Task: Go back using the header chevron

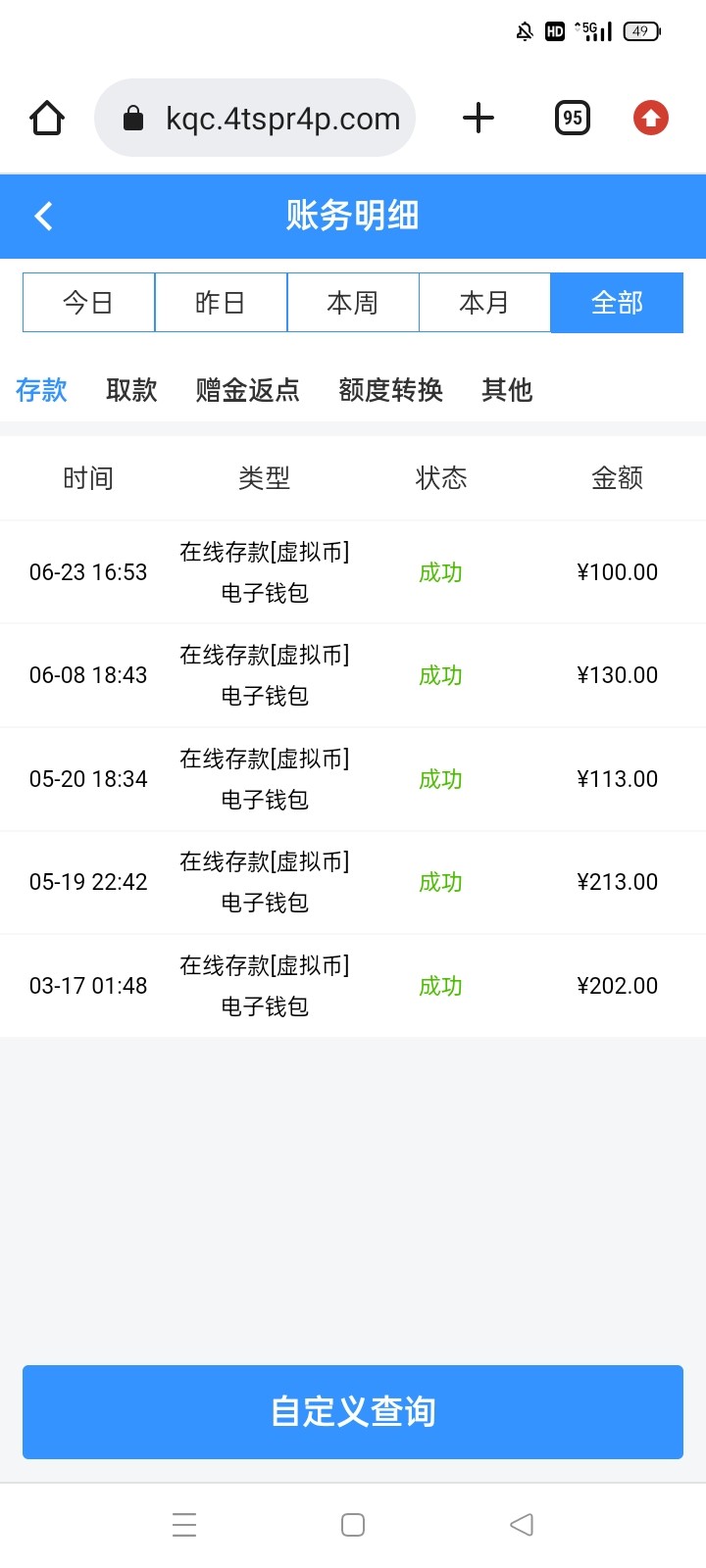Action: coord(44,216)
